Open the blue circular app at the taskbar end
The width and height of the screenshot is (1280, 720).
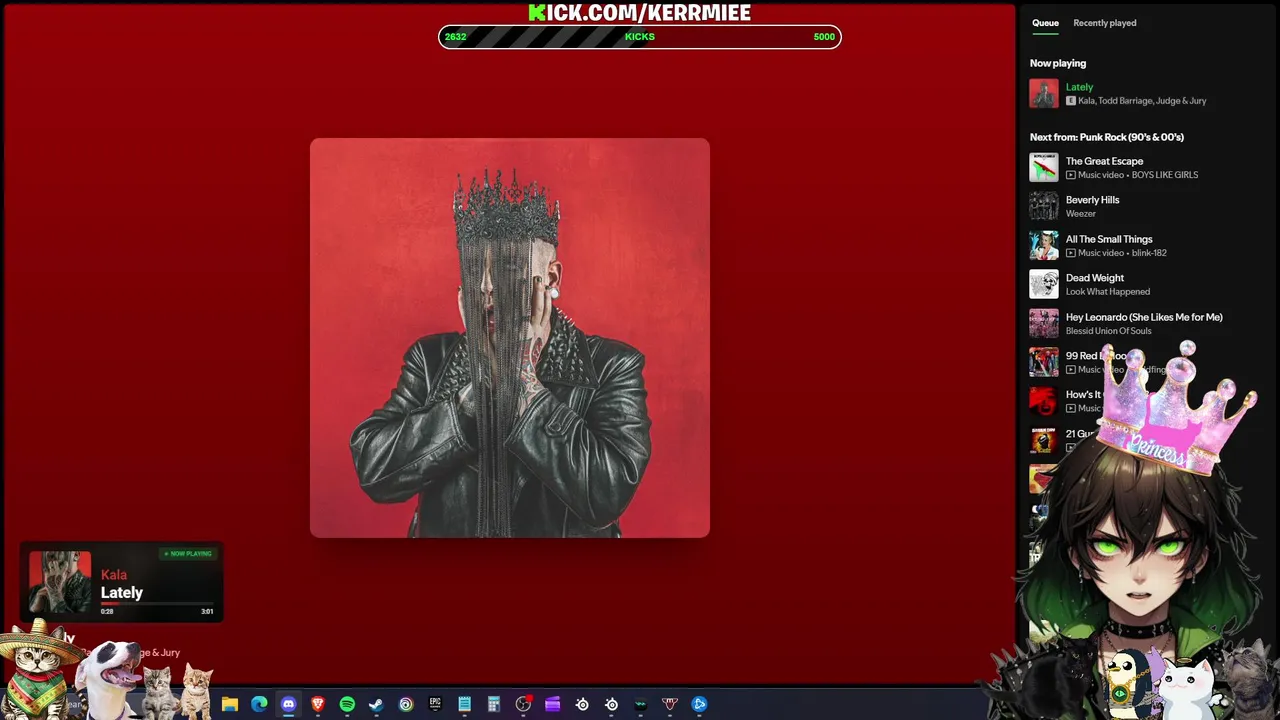pyautogui.click(x=699, y=704)
